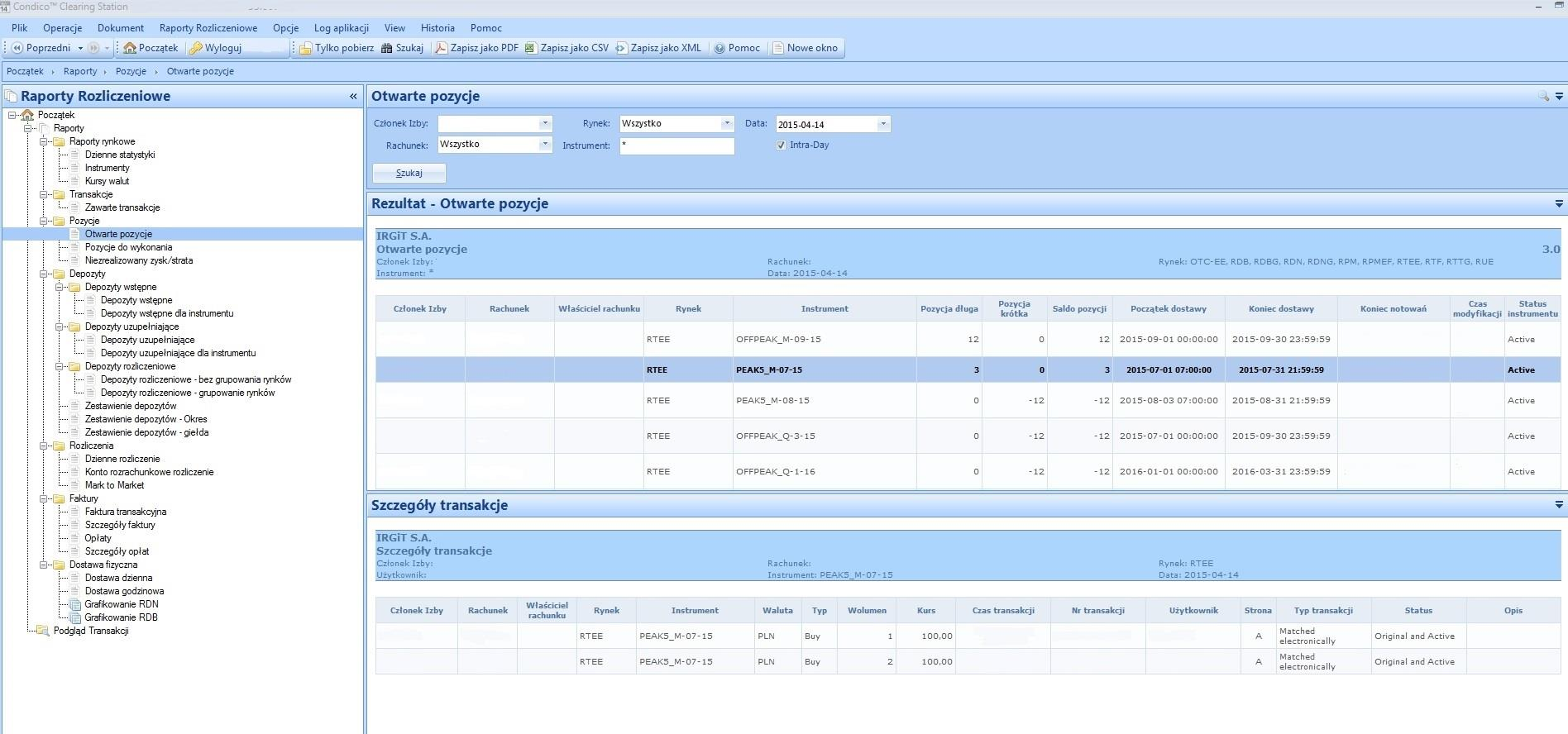Image resolution: width=1568 pixels, height=734 pixels.
Task: Sort by Saldo pozycji column header
Action: pyautogui.click(x=1079, y=308)
